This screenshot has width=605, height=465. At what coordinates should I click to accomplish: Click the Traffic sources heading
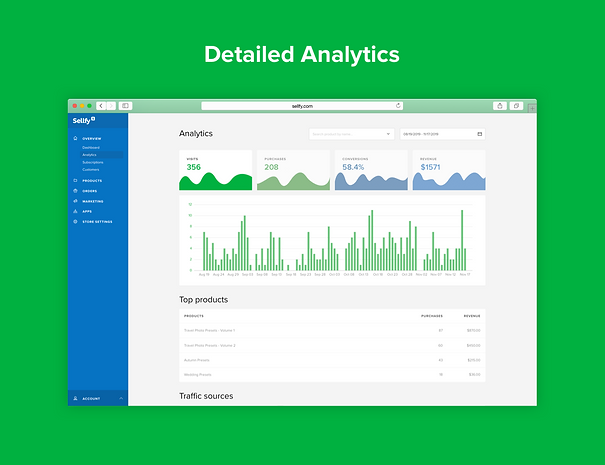point(206,396)
